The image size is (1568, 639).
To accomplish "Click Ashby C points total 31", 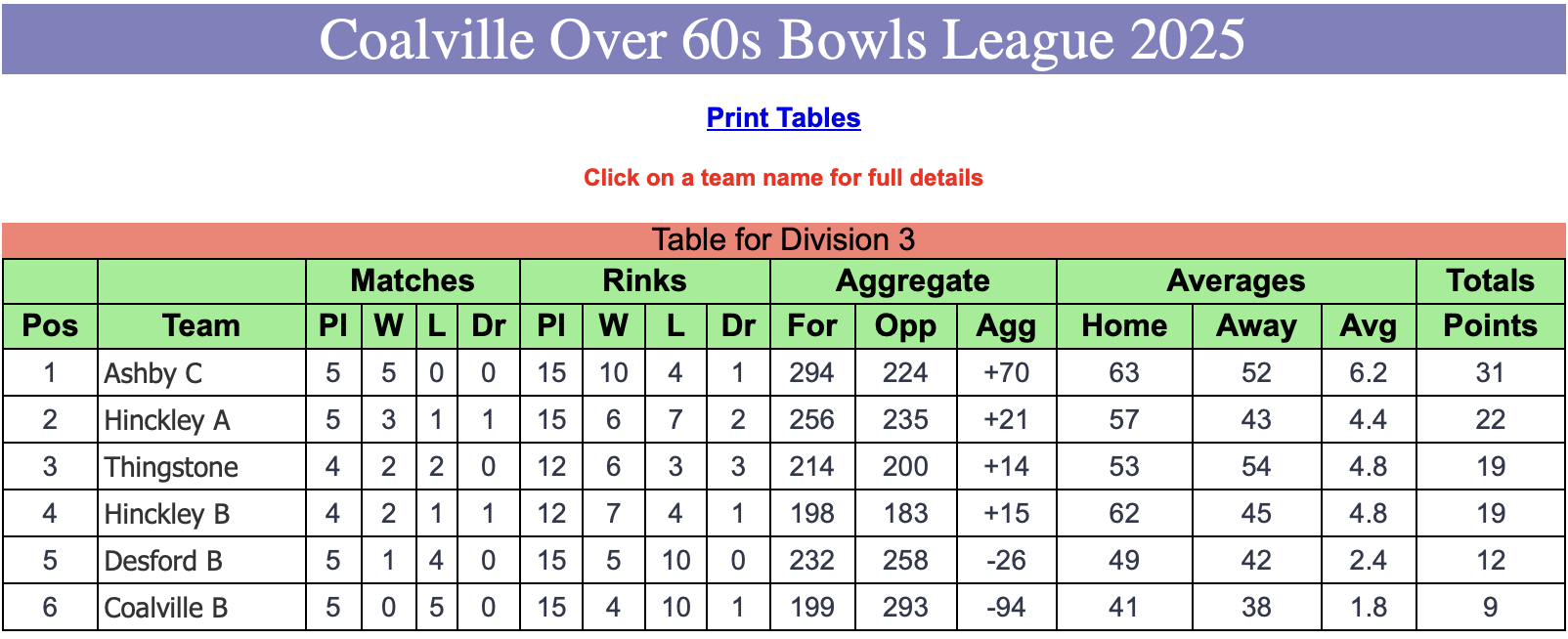I will click(x=1490, y=373).
